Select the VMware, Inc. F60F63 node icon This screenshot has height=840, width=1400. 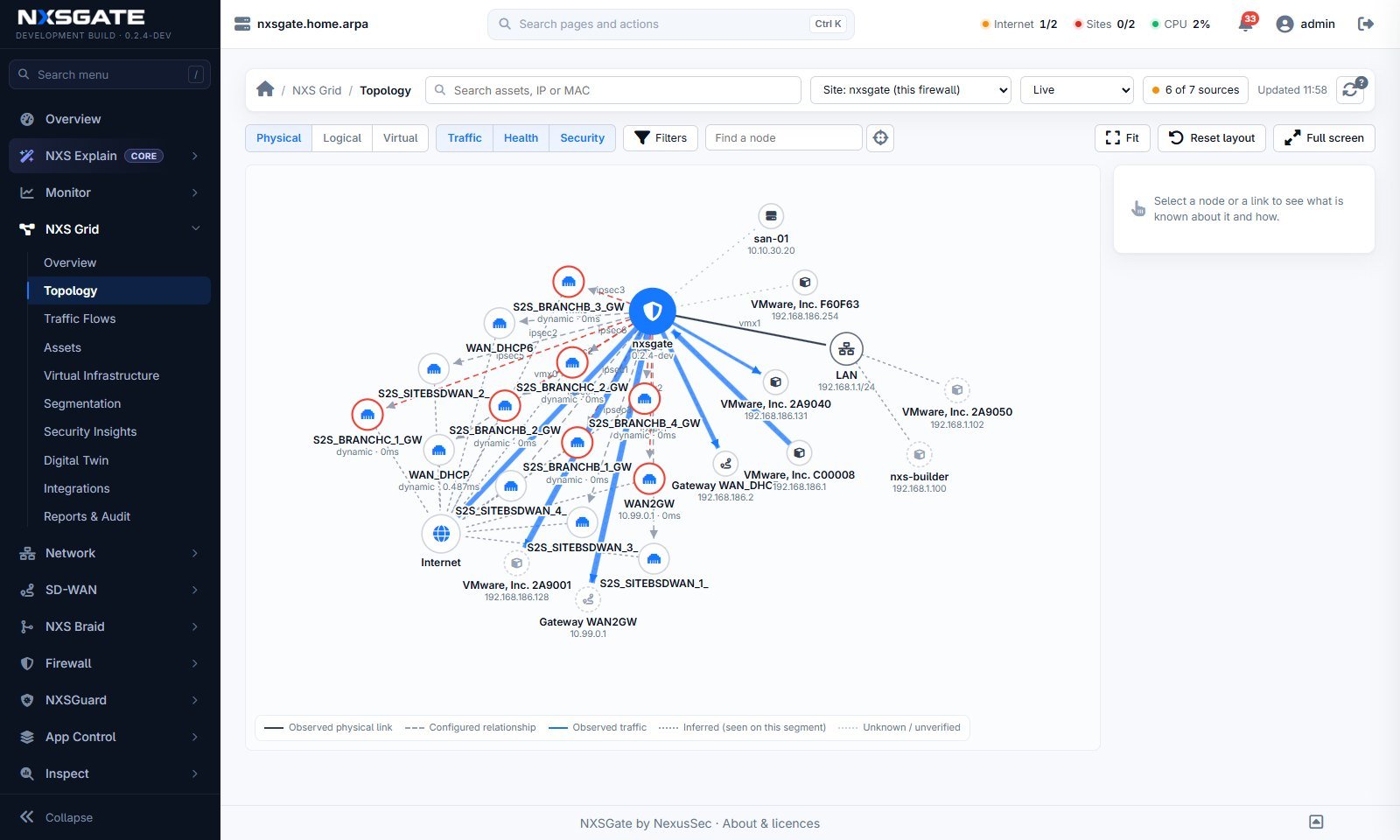point(805,282)
